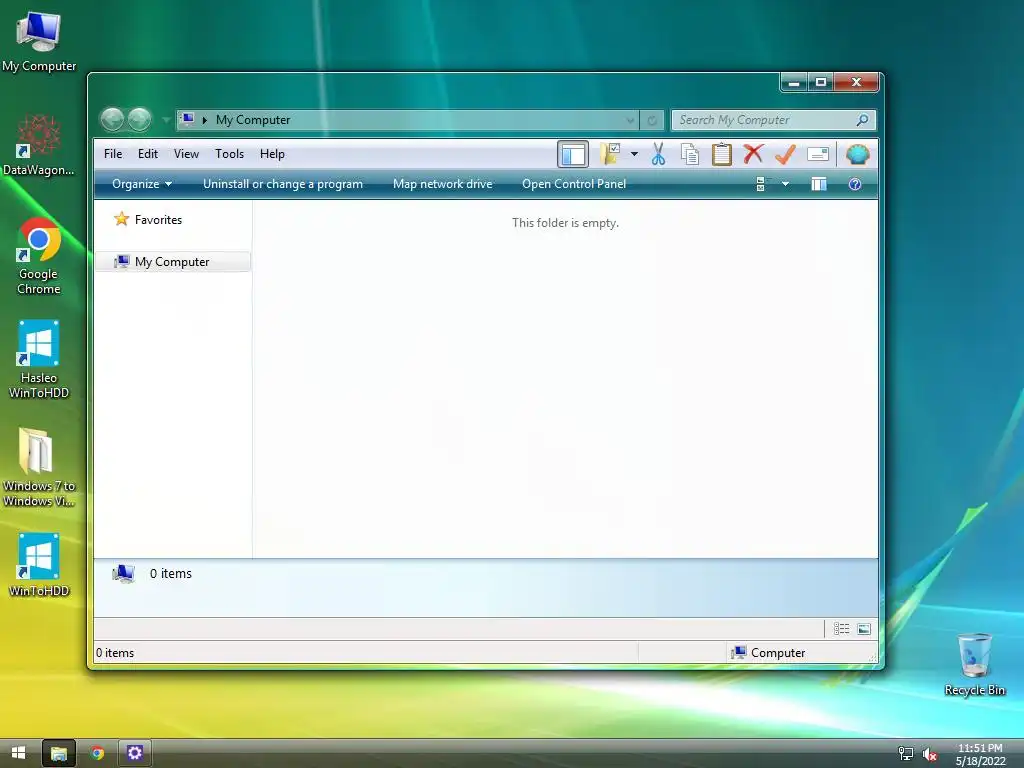Click '0 items' text in status bar
Screen dimensions: 1024x768
(115, 652)
